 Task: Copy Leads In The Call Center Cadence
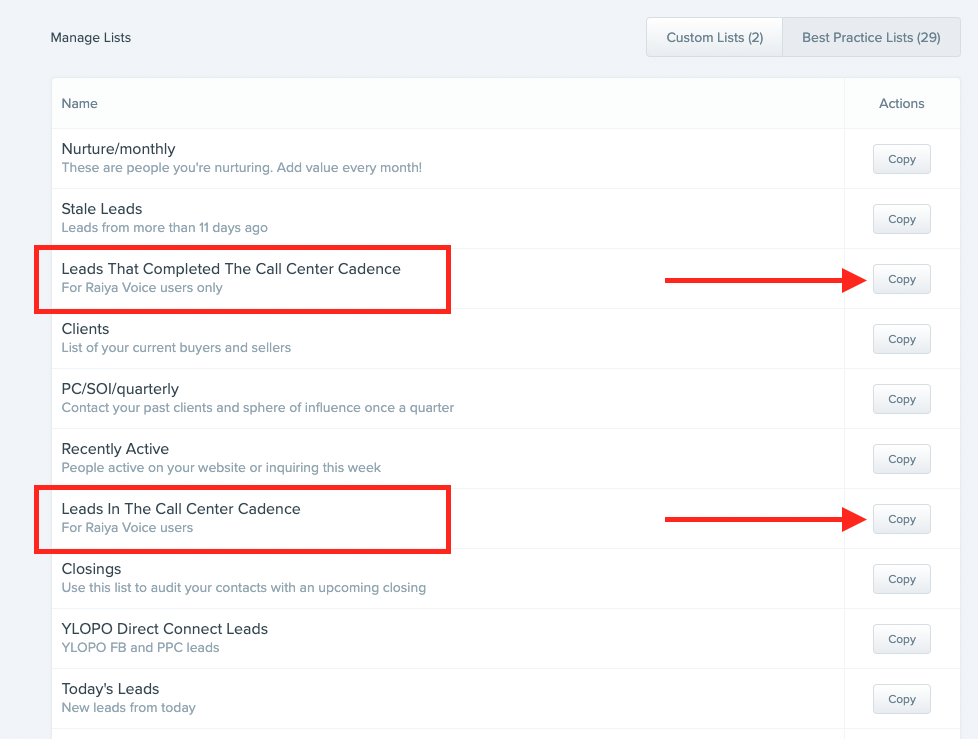point(901,519)
